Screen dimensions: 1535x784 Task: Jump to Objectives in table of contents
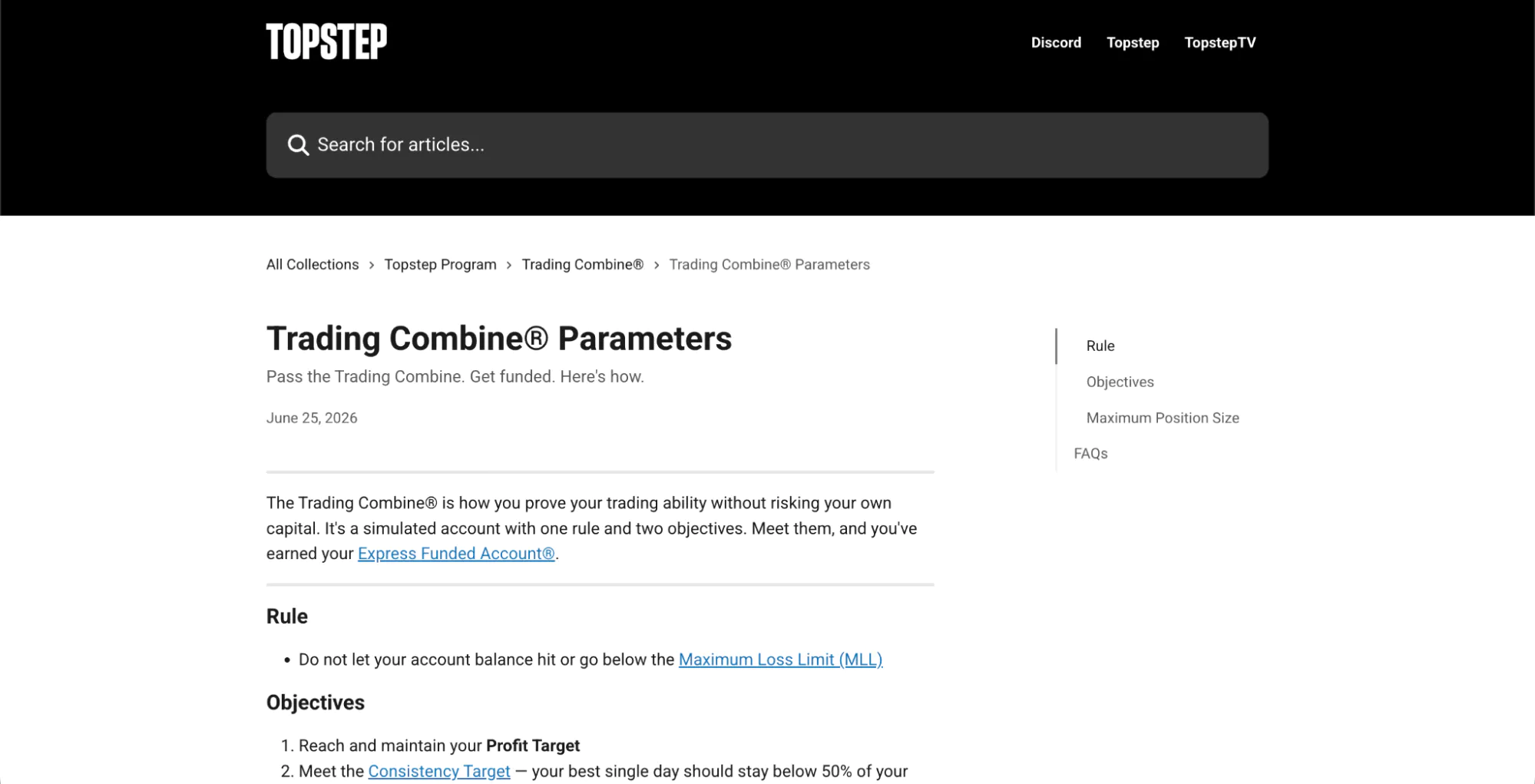pos(1120,382)
